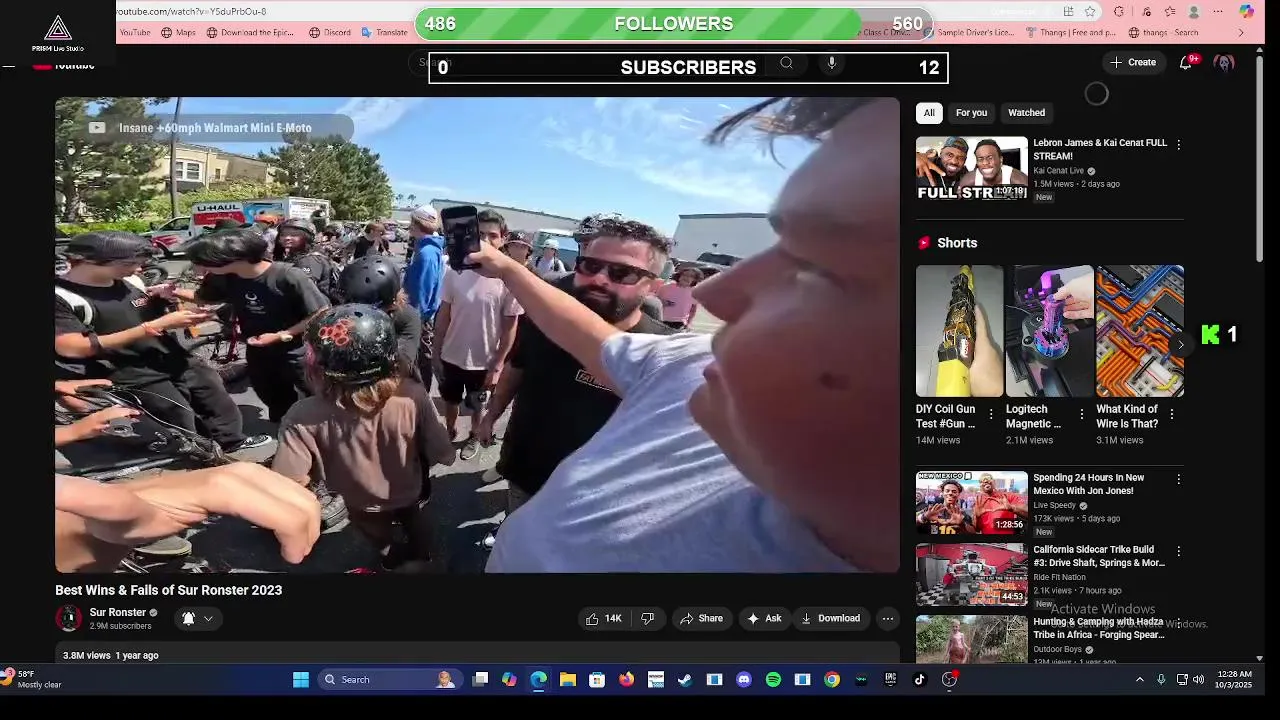
Task: Launch Firefox from taskbar
Action: 626,680
